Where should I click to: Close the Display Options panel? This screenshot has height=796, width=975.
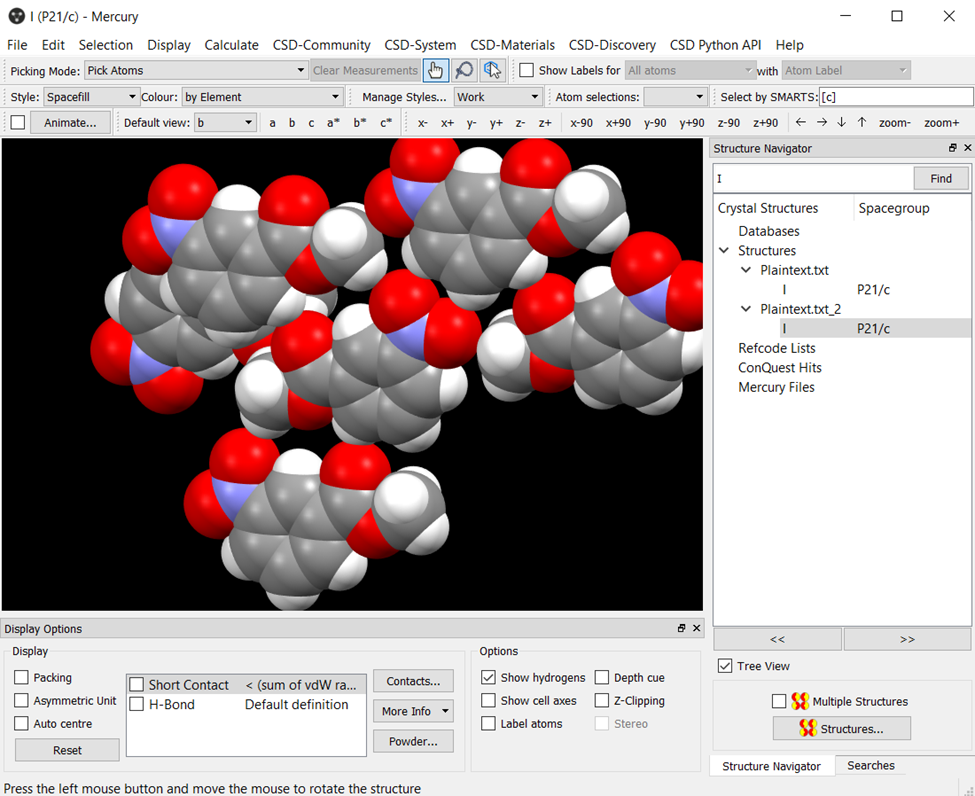[x=697, y=629]
